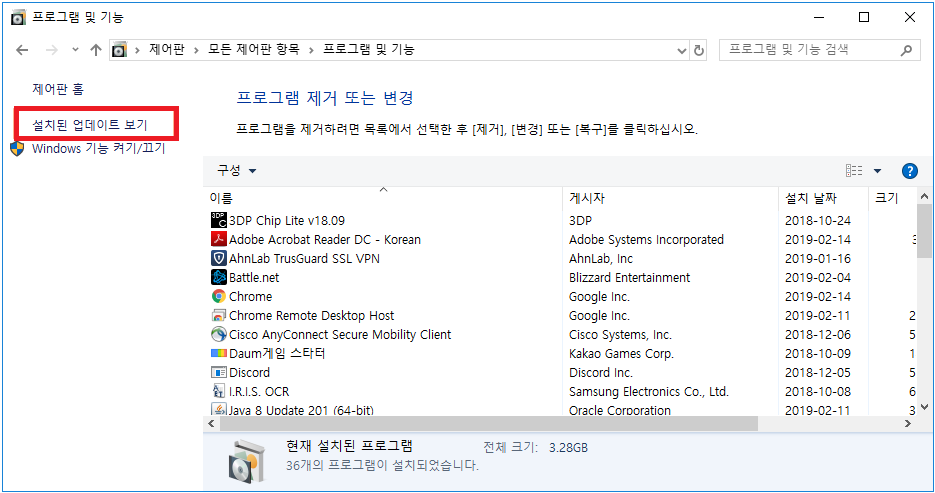Select the 2018-12-06 install date cell
This screenshot has height=493, width=935.
(818, 335)
